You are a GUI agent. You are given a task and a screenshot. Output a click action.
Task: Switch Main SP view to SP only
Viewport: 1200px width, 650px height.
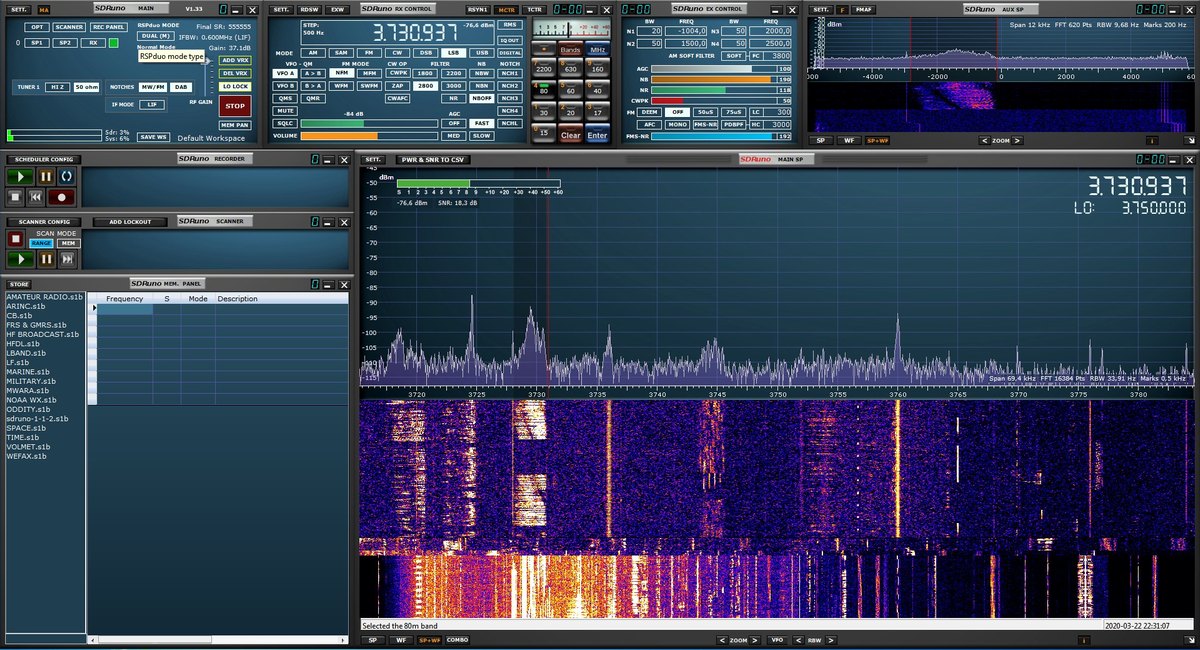pos(372,640)
